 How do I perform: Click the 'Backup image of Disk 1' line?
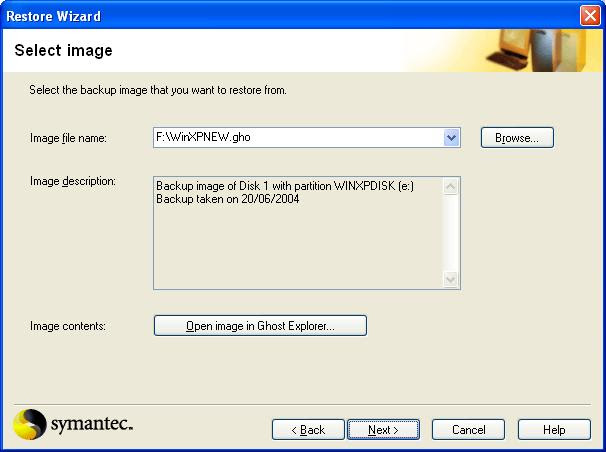285,186
